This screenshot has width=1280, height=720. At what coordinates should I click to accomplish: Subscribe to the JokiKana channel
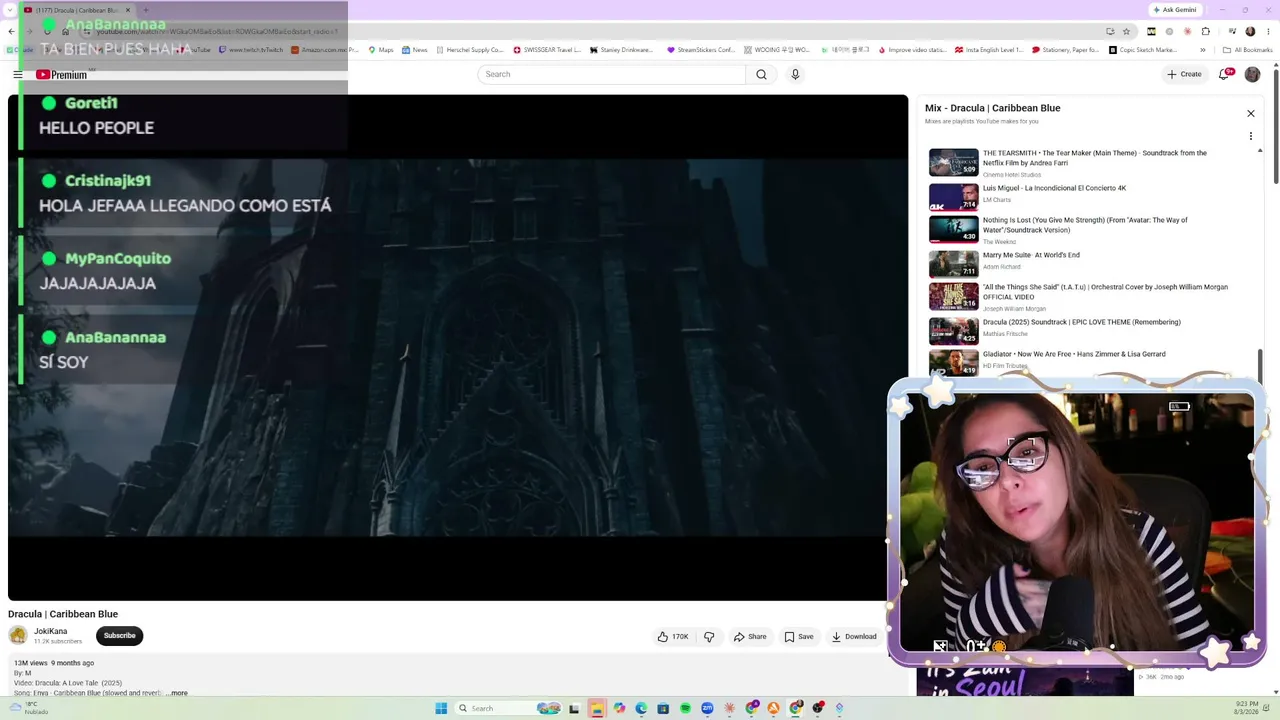(119, 636)
